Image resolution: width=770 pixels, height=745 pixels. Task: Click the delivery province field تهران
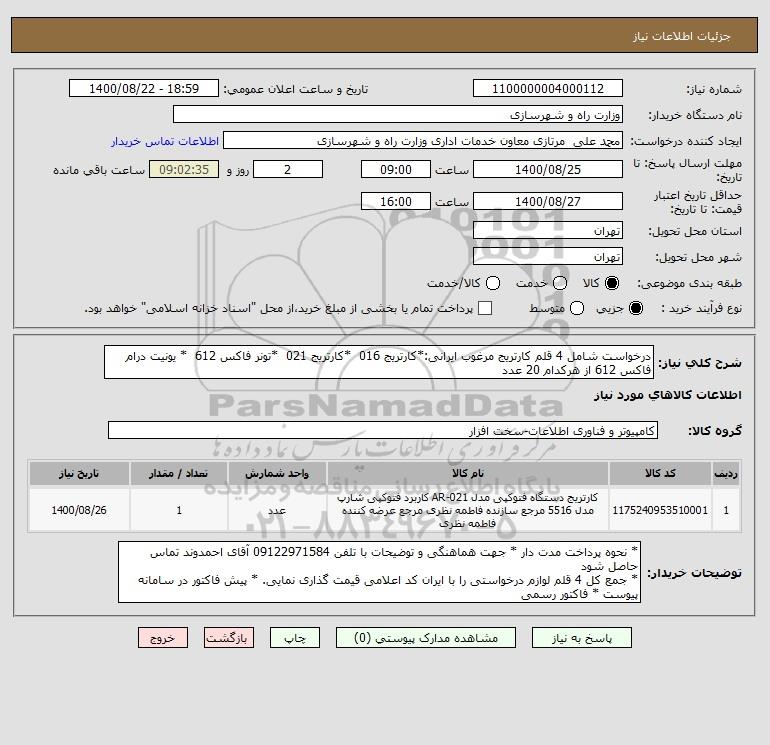click(x=548, y=231)
